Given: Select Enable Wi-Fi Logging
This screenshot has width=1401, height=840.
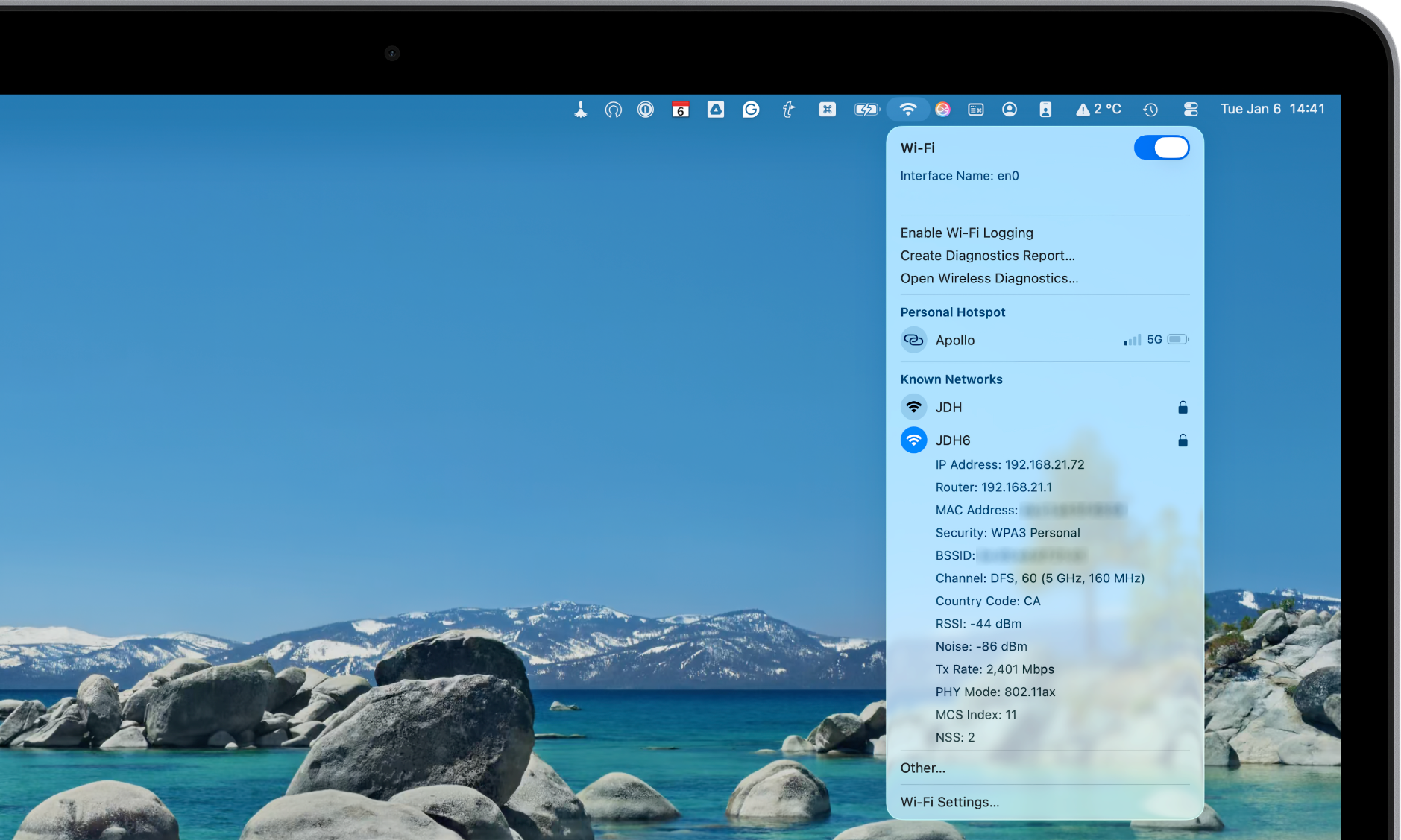Looking at the screenshot, I should click(966, 233).
